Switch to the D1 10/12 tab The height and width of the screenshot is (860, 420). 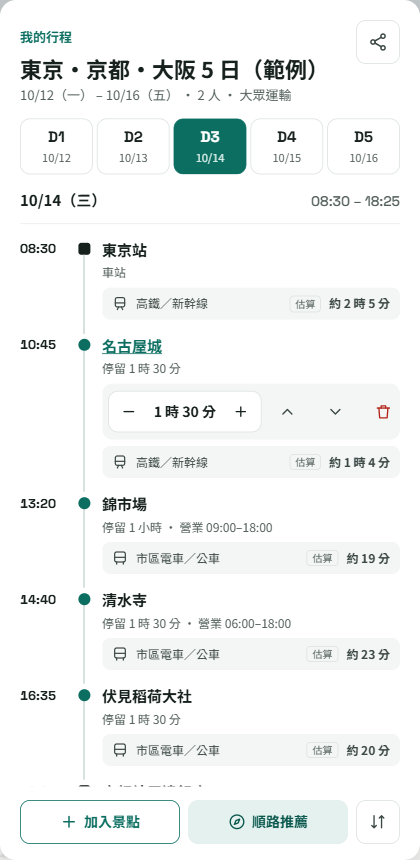(56, 146)
